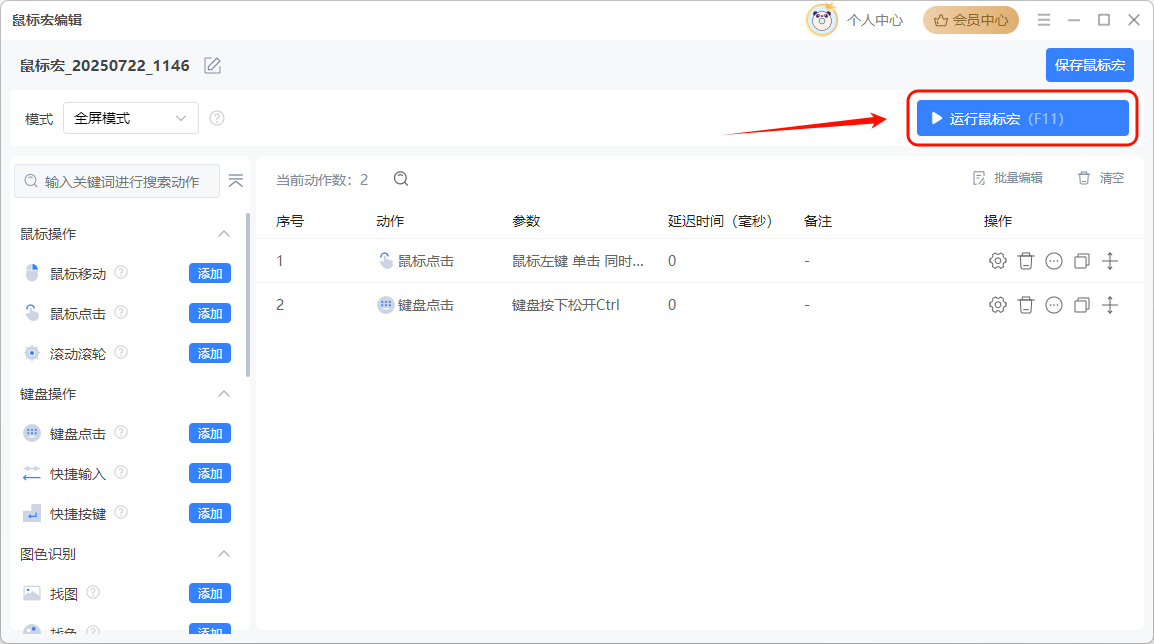Show help for 滚动滚轮
The image size is (1154, 644).
(x=121, y=353)
